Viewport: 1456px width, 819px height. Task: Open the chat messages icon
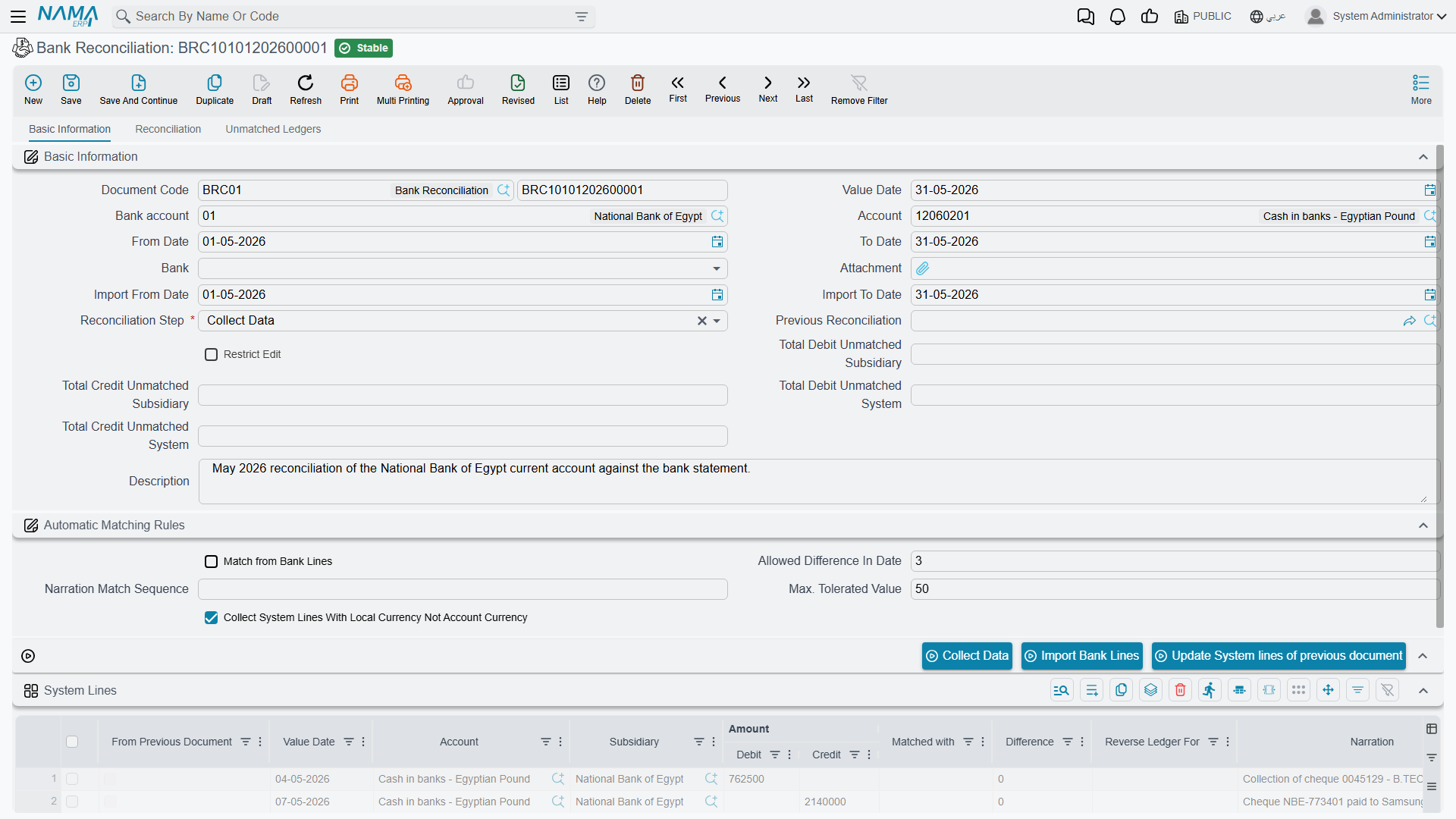tap(1085, 17)
